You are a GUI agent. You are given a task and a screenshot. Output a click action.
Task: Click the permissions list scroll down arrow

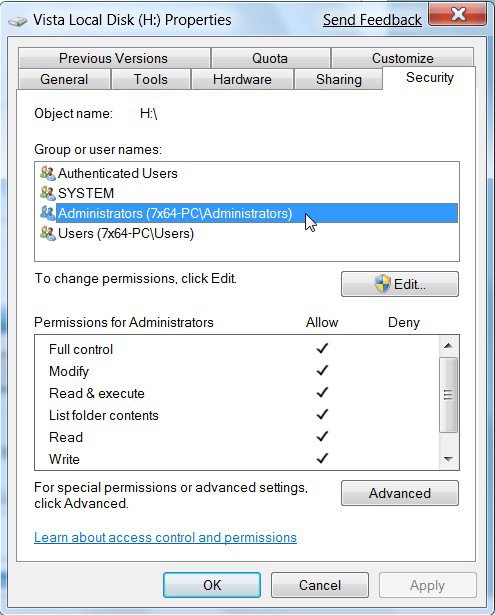pos(448,459)
